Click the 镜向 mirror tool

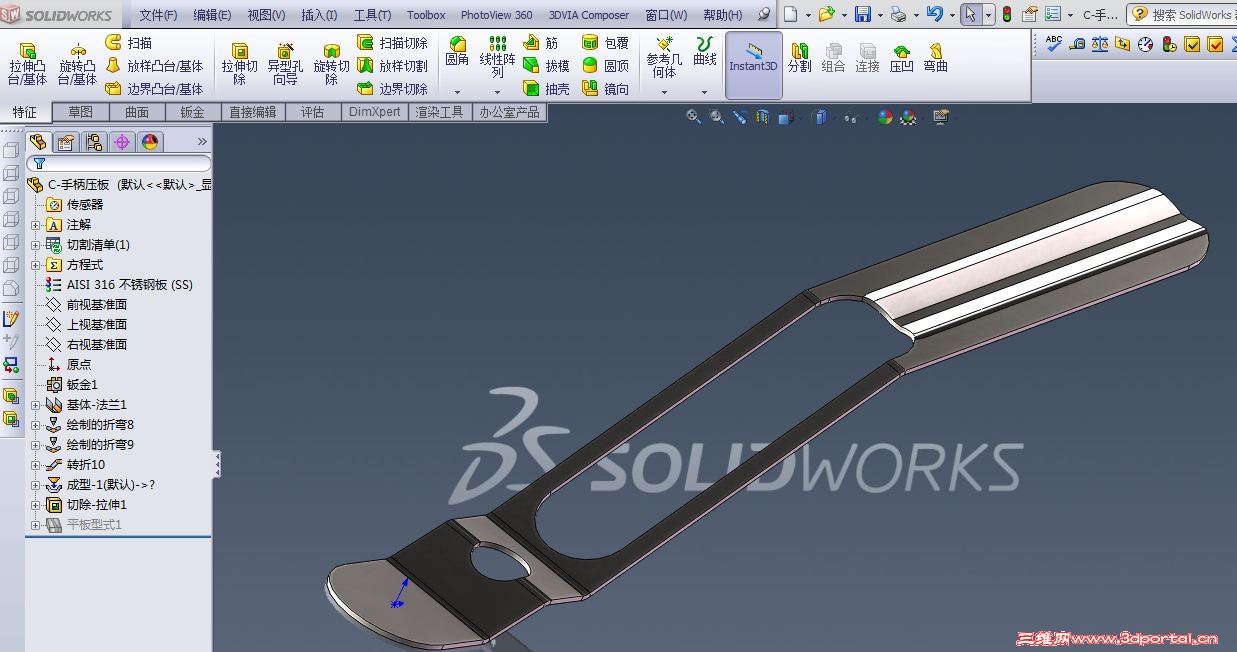click(x=605, y=89)
